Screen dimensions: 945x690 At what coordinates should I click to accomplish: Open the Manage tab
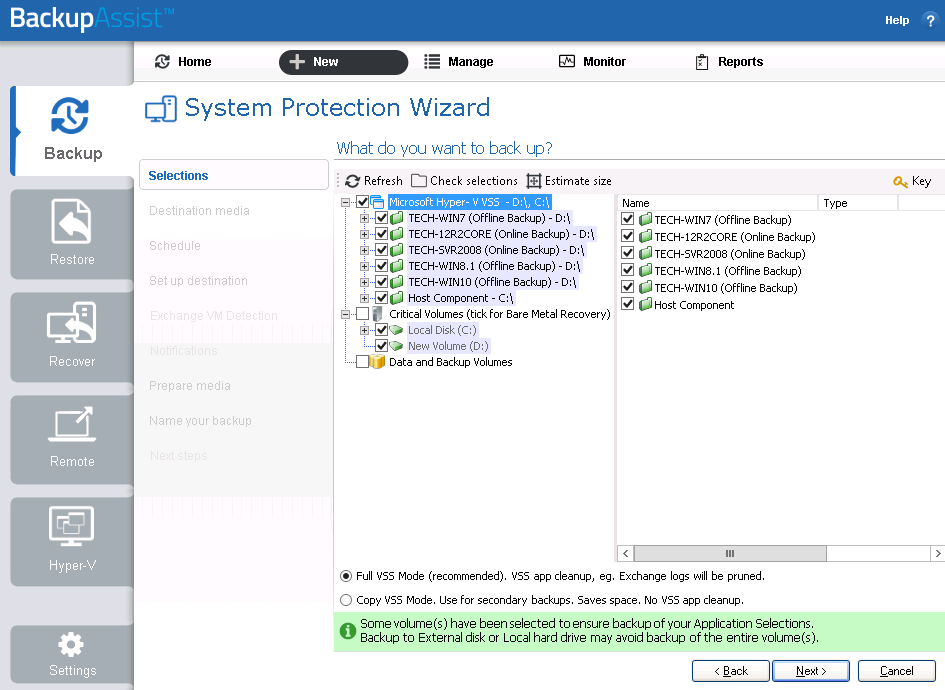458,61
